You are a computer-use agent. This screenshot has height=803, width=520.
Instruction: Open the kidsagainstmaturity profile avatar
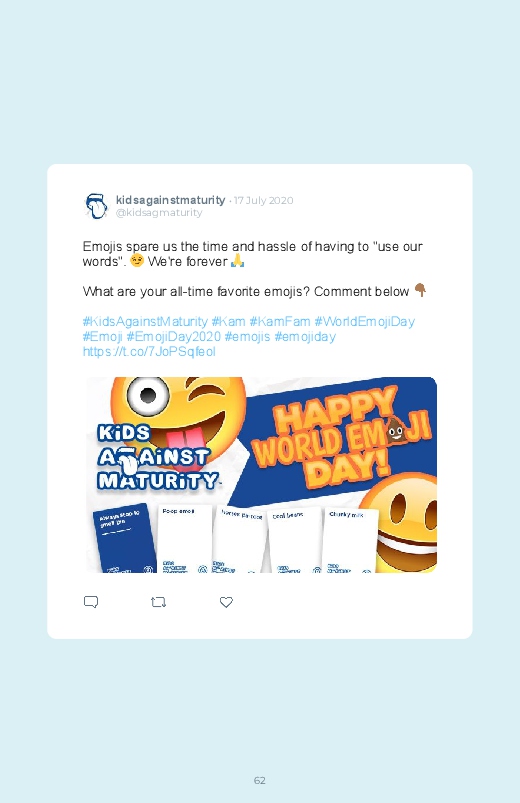(96, 206)
